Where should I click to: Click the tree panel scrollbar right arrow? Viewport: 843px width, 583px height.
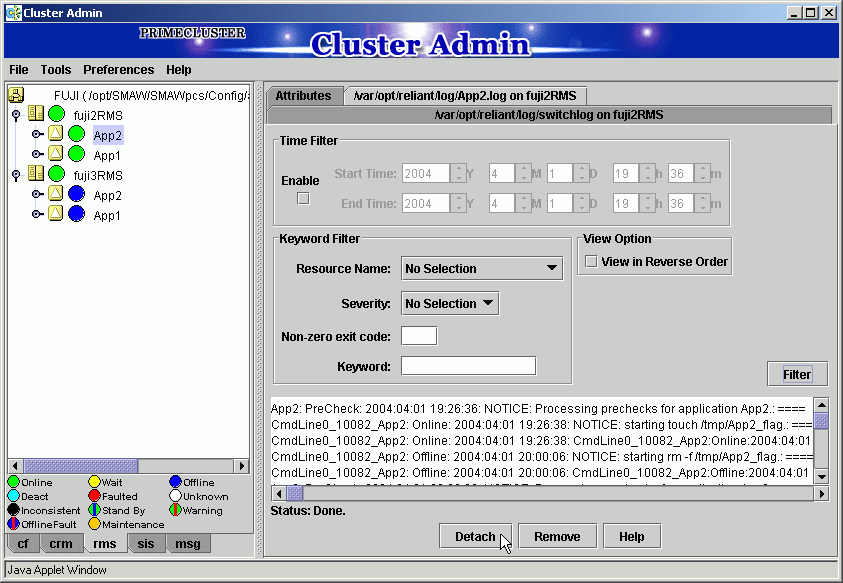[241, 466]
